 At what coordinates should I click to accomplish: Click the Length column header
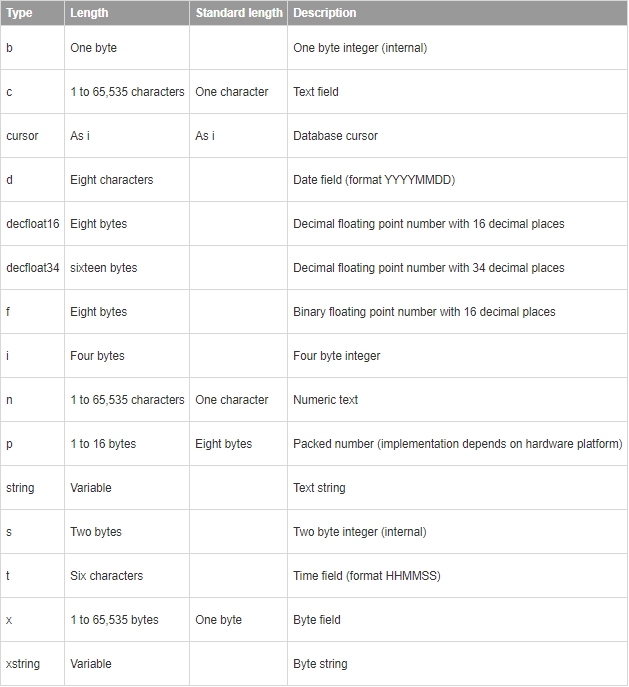tap(89, 13)
